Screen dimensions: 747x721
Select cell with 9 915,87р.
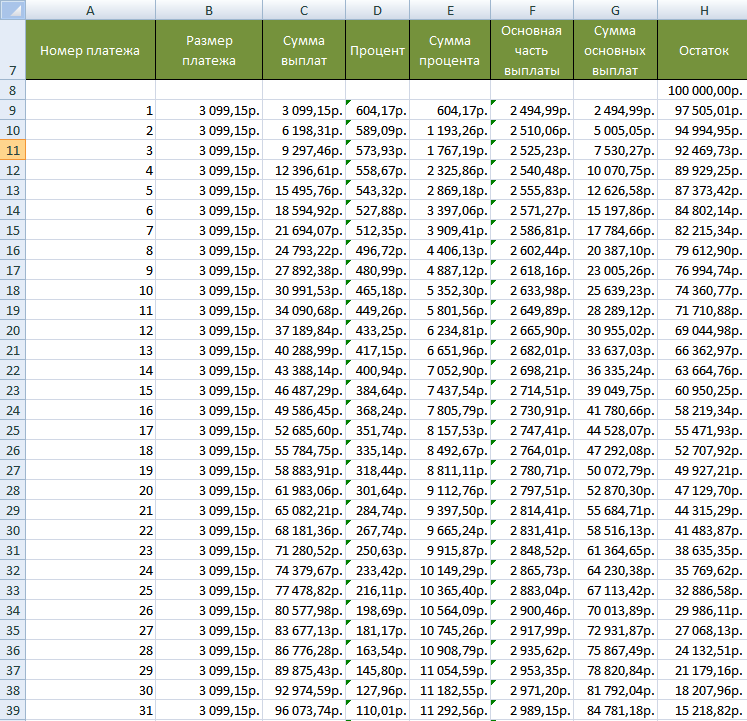[450, 550]
